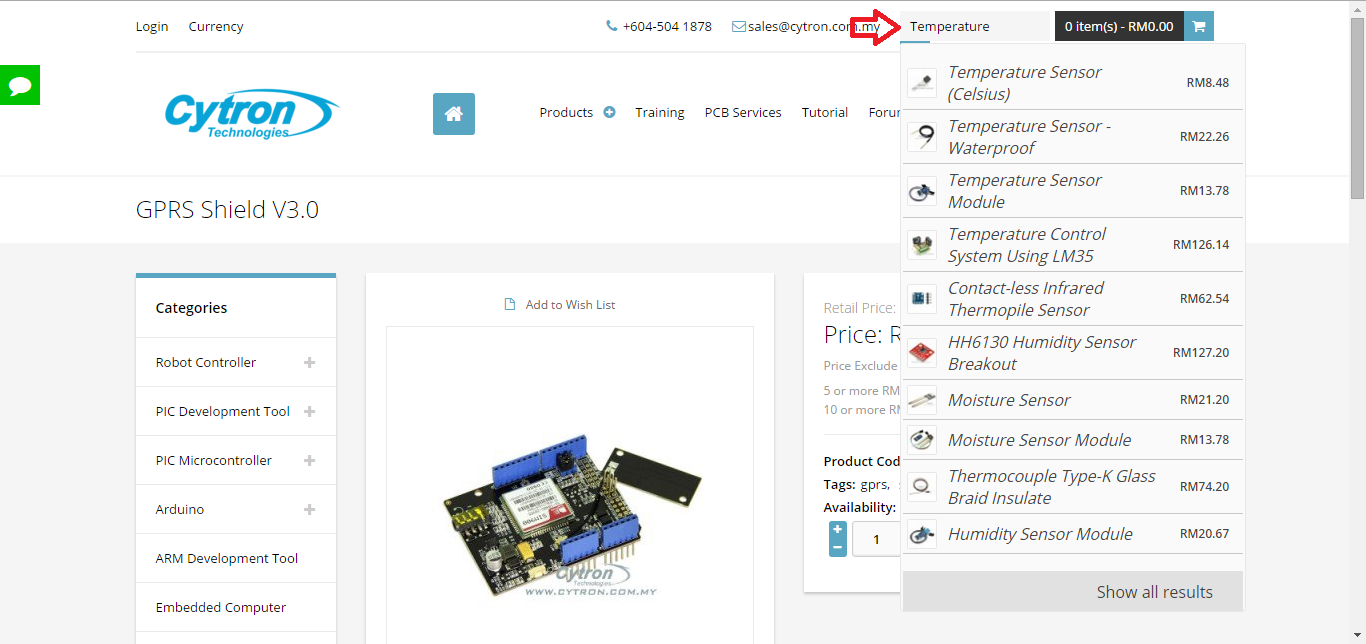Select PIC Development Tool category link
This screenshot has height=644, width=1366.
coord(223,412)
